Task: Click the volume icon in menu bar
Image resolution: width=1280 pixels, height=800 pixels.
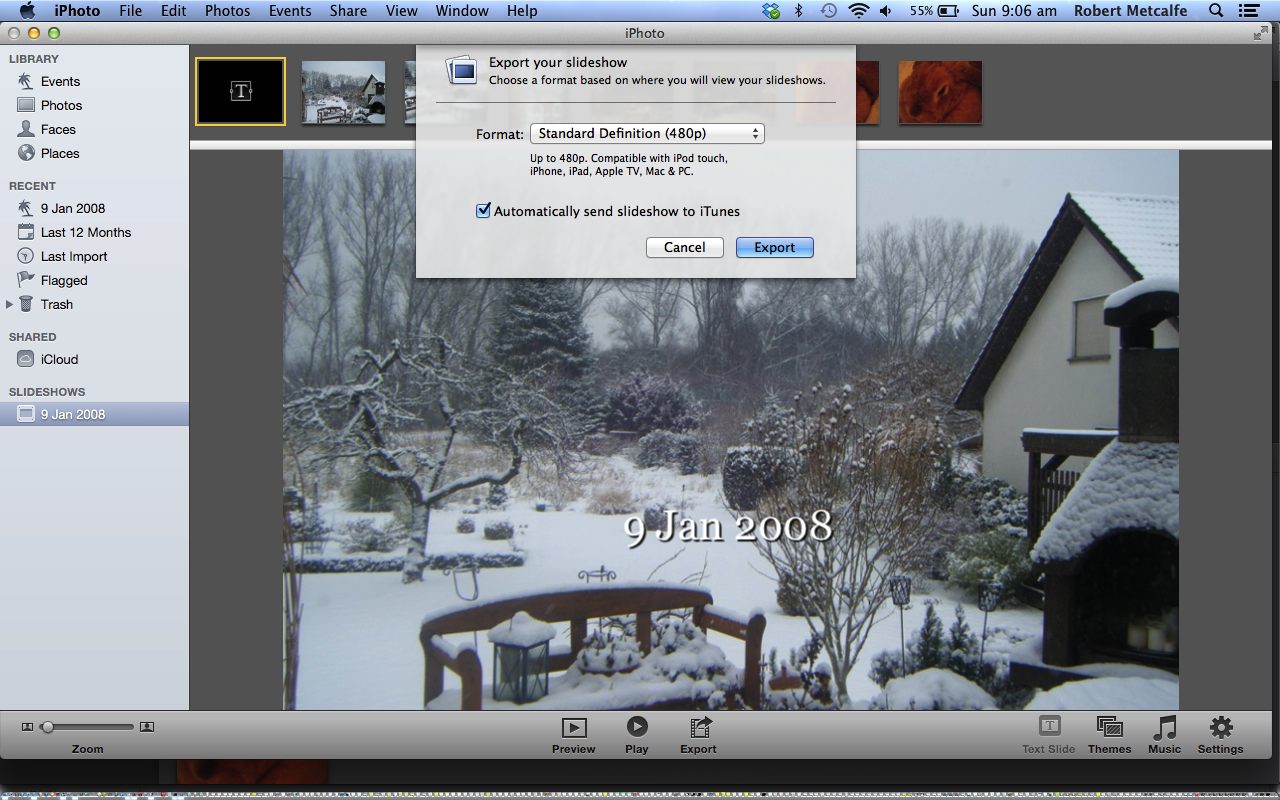Action: 886,11
